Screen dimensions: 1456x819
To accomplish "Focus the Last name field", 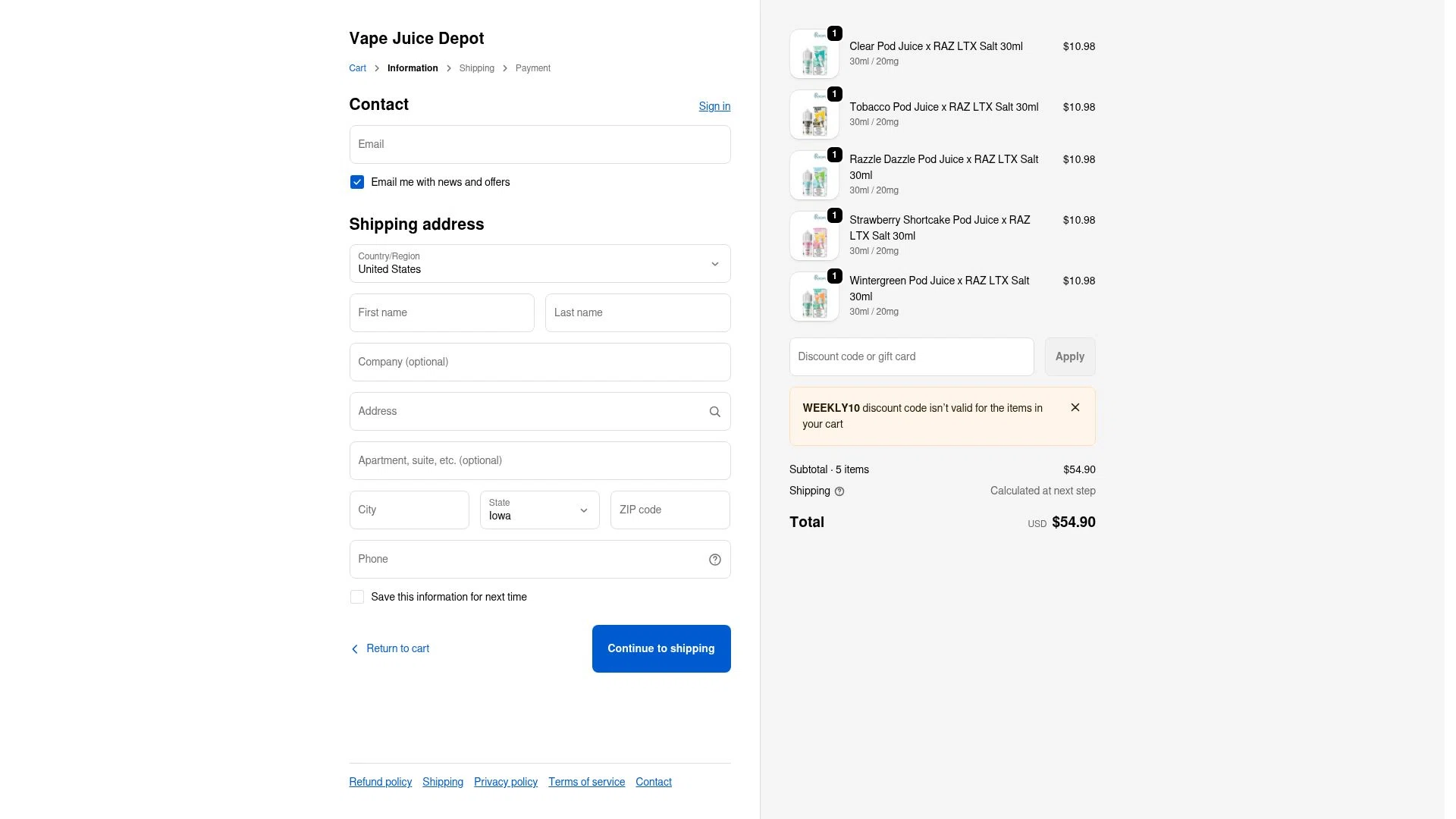I will [x=638, y=312].
